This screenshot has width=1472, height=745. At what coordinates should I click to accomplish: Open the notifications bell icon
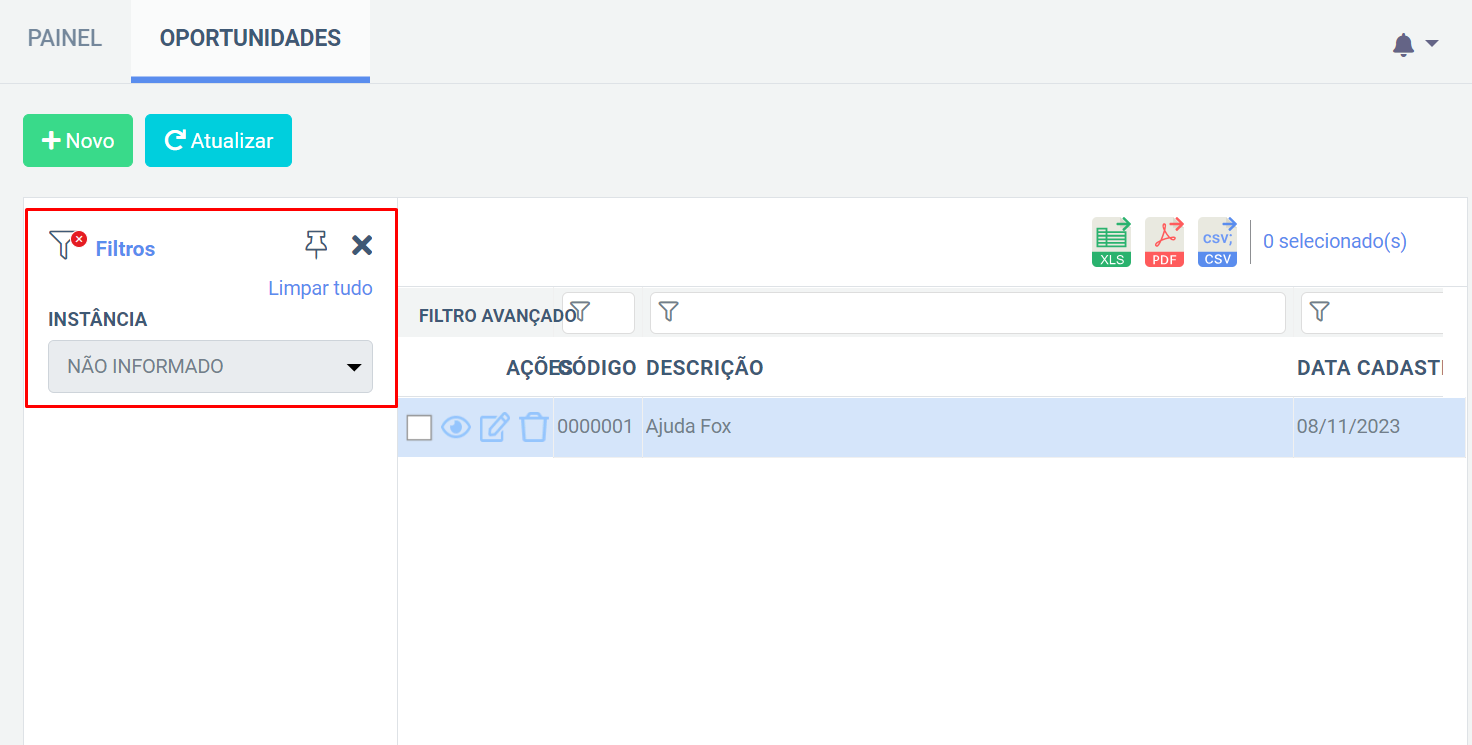pyautogui.click(x=1404, y=44)
